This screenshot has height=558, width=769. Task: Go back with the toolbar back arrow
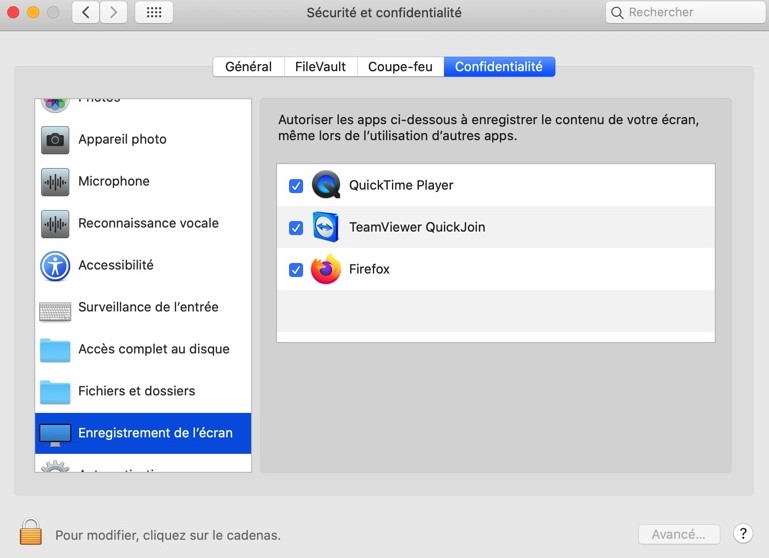pyautogui.click(x=86, y=13)
